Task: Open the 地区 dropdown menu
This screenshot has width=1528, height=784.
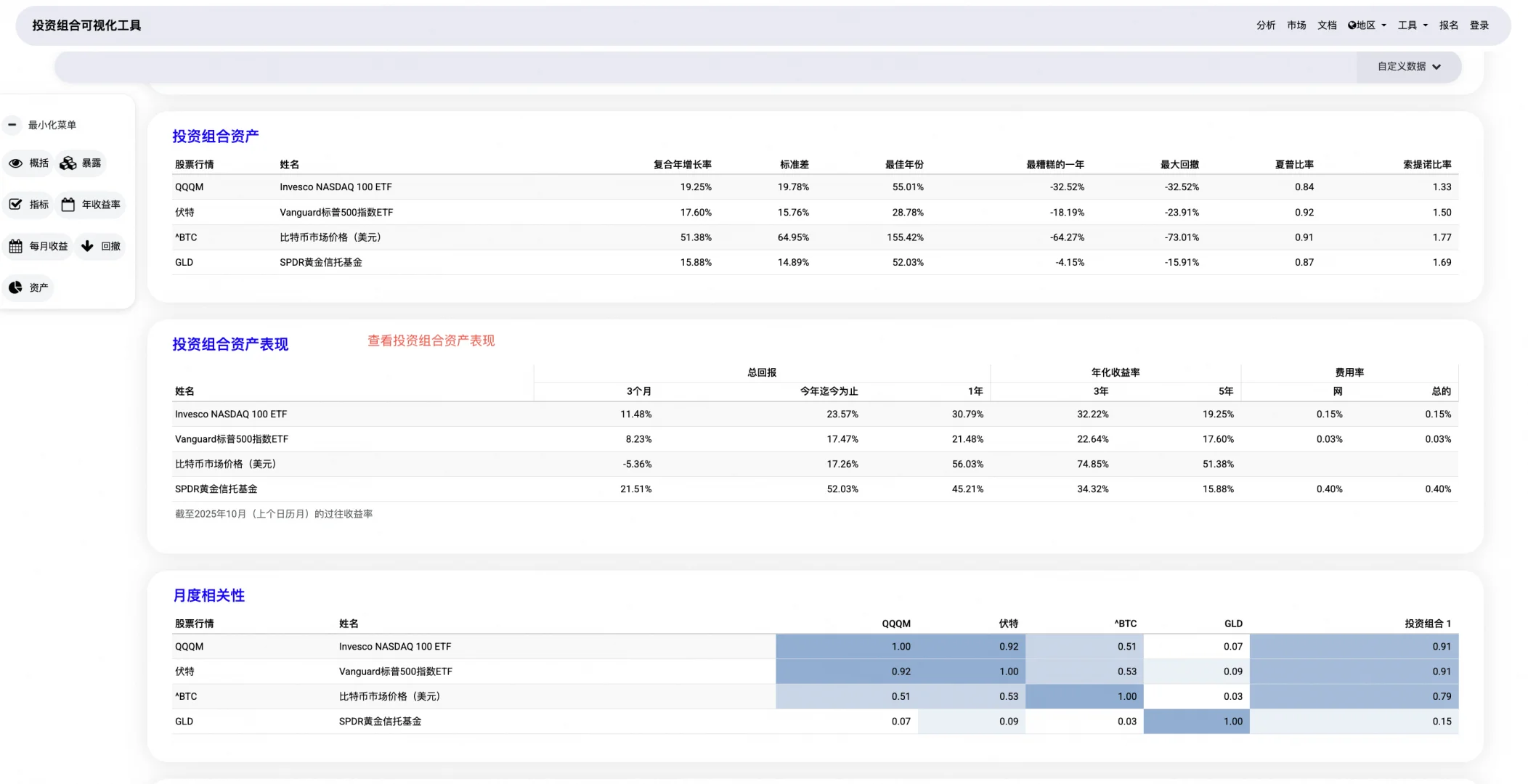Action: 1368,25
